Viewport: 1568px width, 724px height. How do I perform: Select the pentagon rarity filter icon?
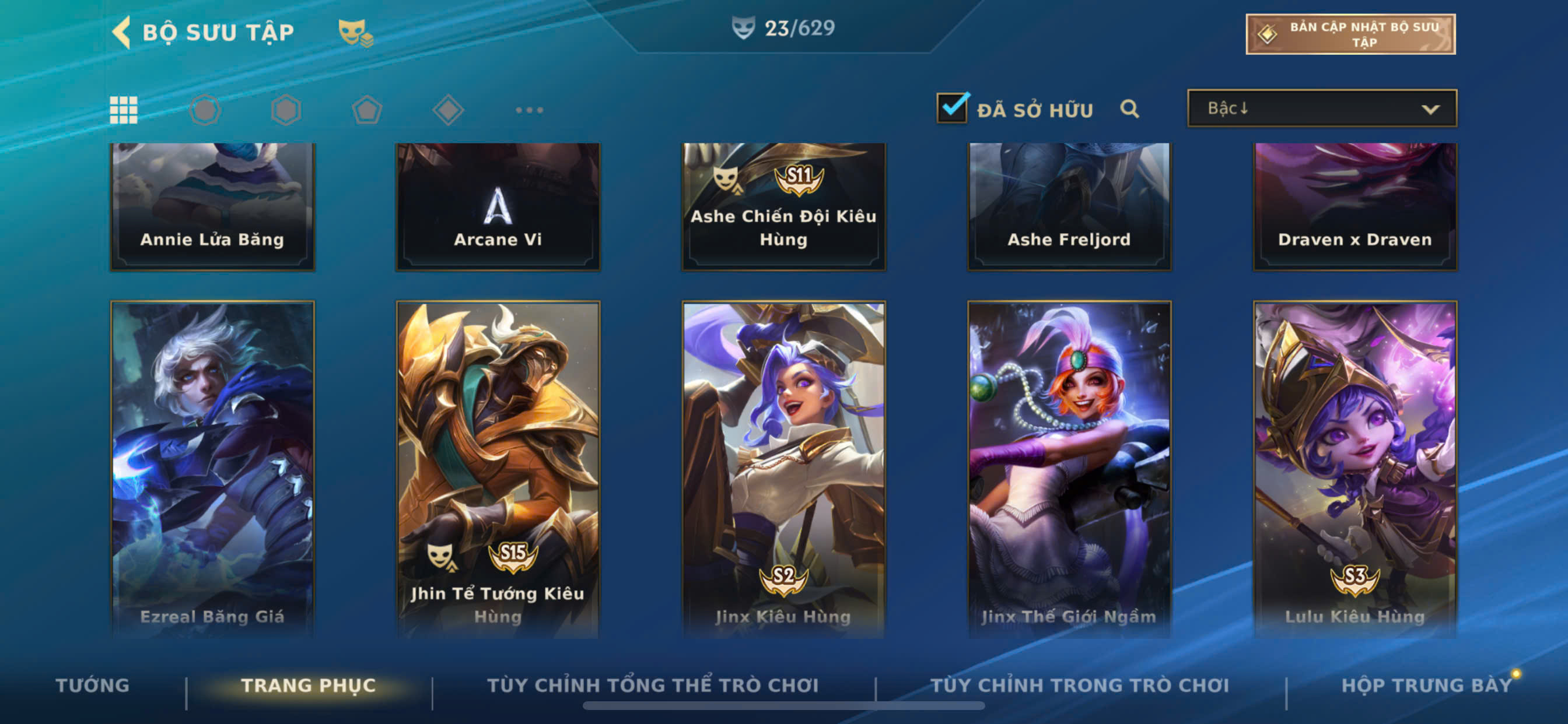[367, 110]
